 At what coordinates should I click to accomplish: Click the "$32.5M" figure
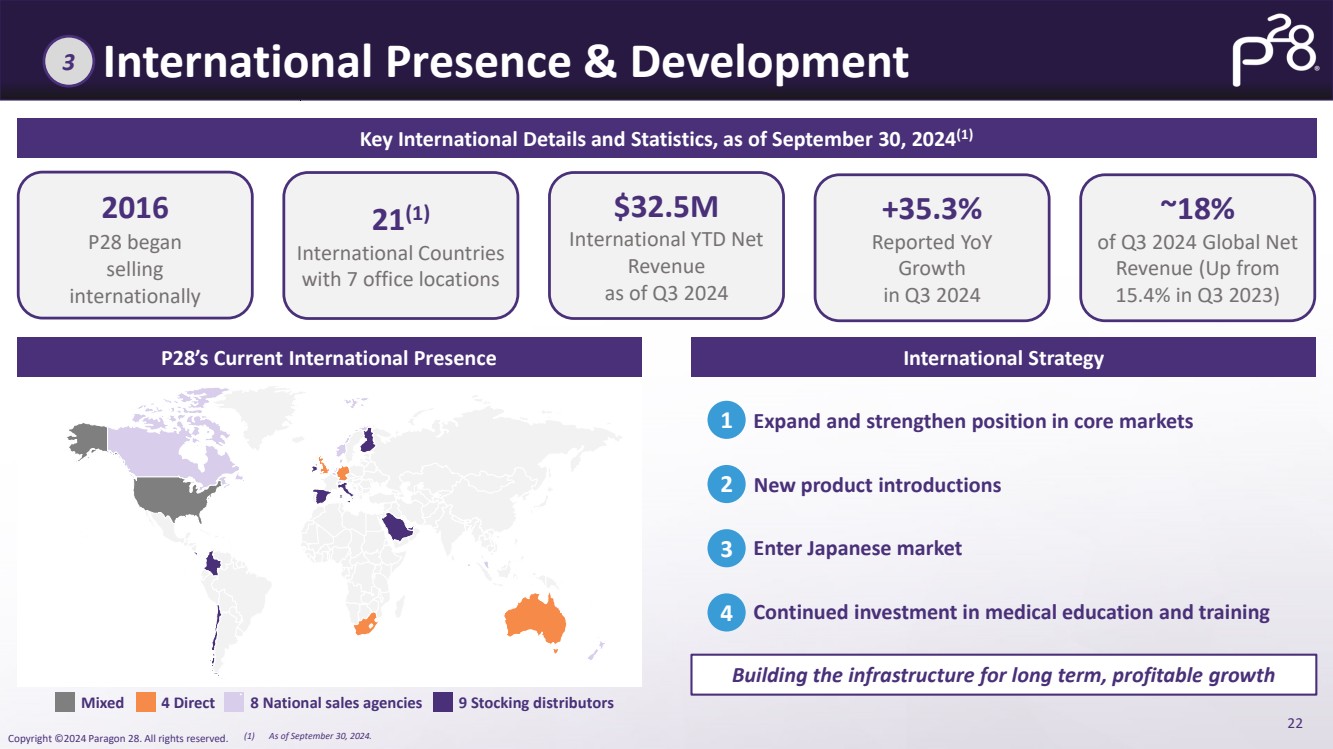pyautogui.click(x=666, y=207)
